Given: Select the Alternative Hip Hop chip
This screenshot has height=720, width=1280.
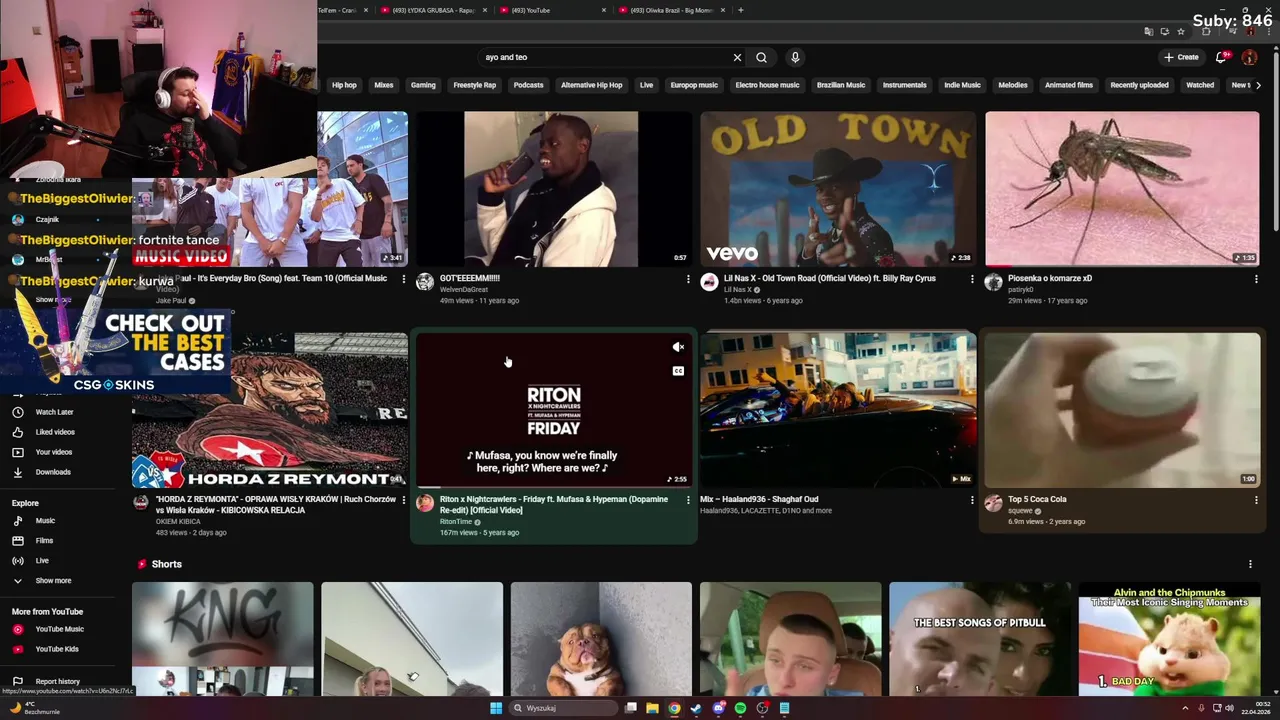Looking at the screenshot, I should click(x=591, y=85).
